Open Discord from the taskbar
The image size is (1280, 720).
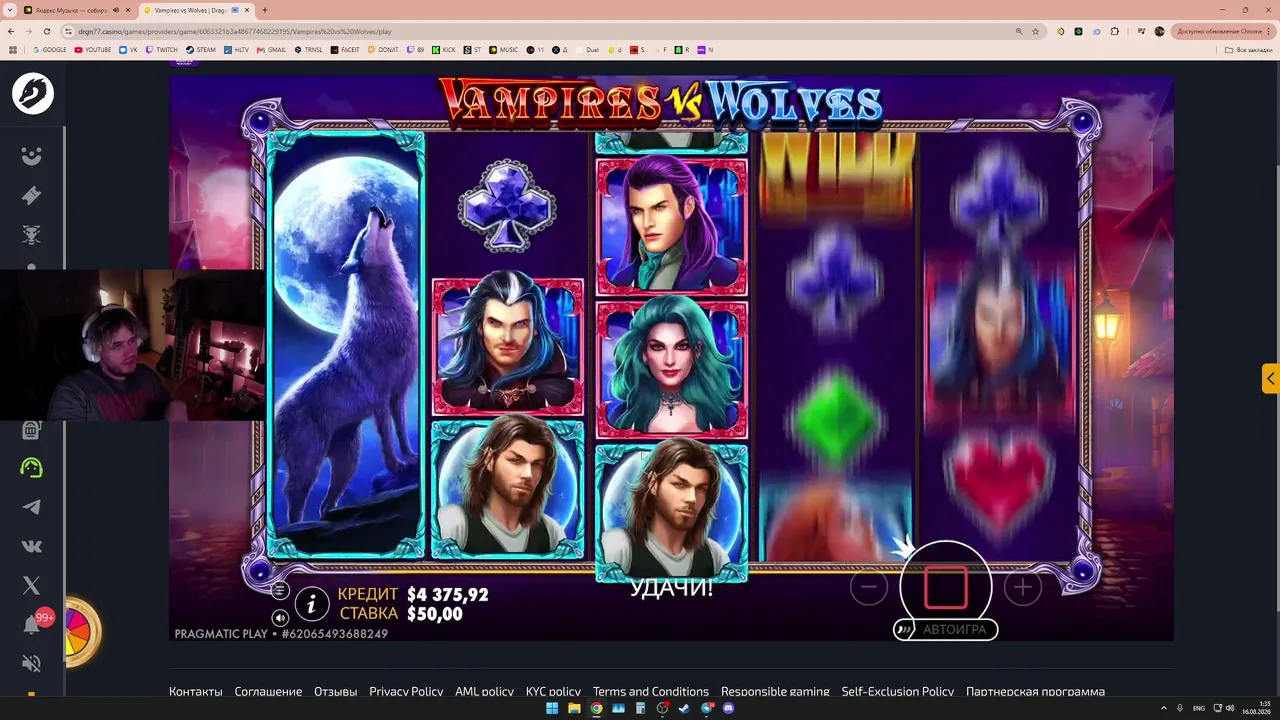point(728,708)
